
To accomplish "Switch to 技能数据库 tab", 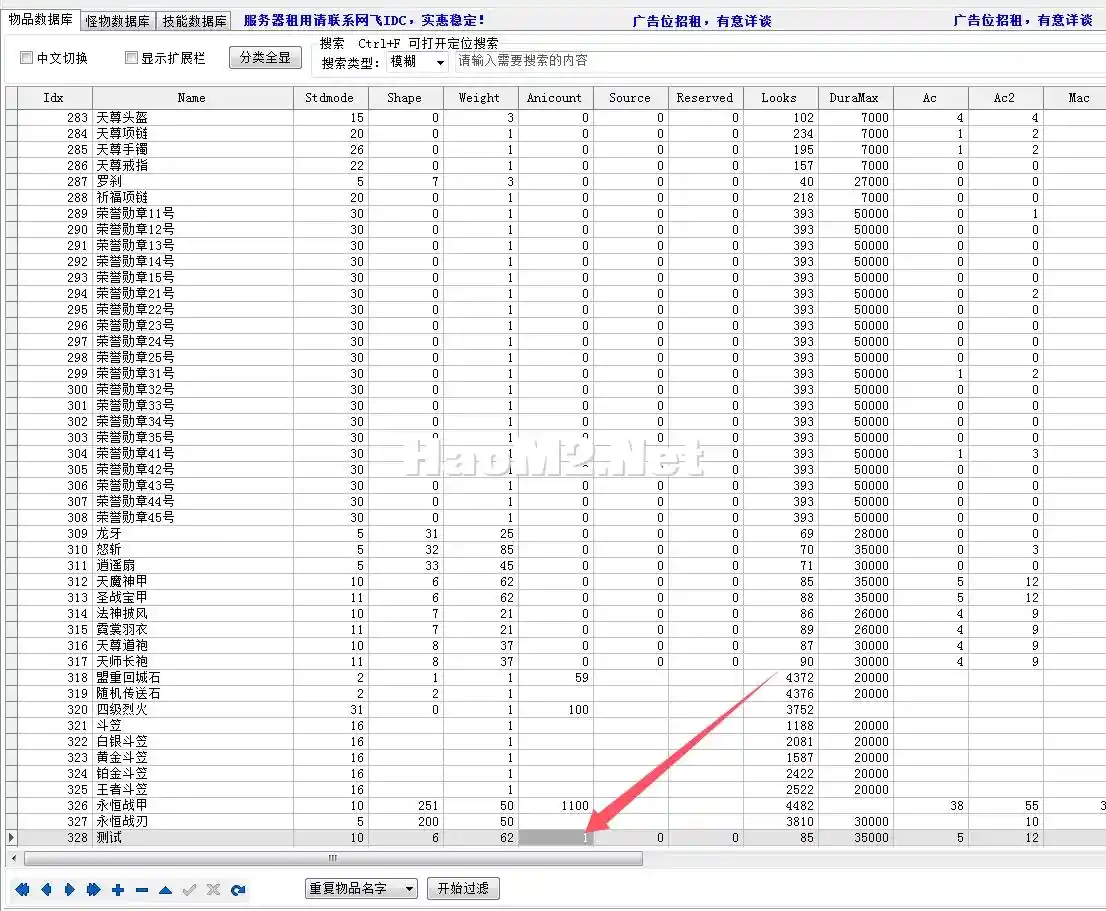I will (x=194, y=21).
